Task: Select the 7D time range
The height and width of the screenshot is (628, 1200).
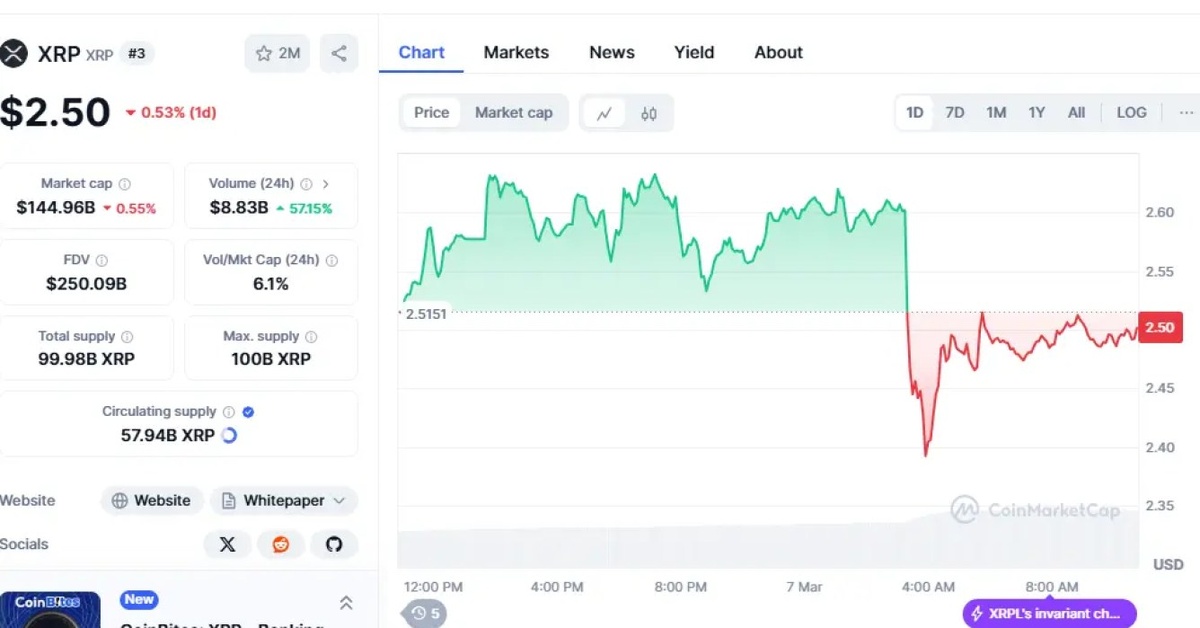Action: 955,112
